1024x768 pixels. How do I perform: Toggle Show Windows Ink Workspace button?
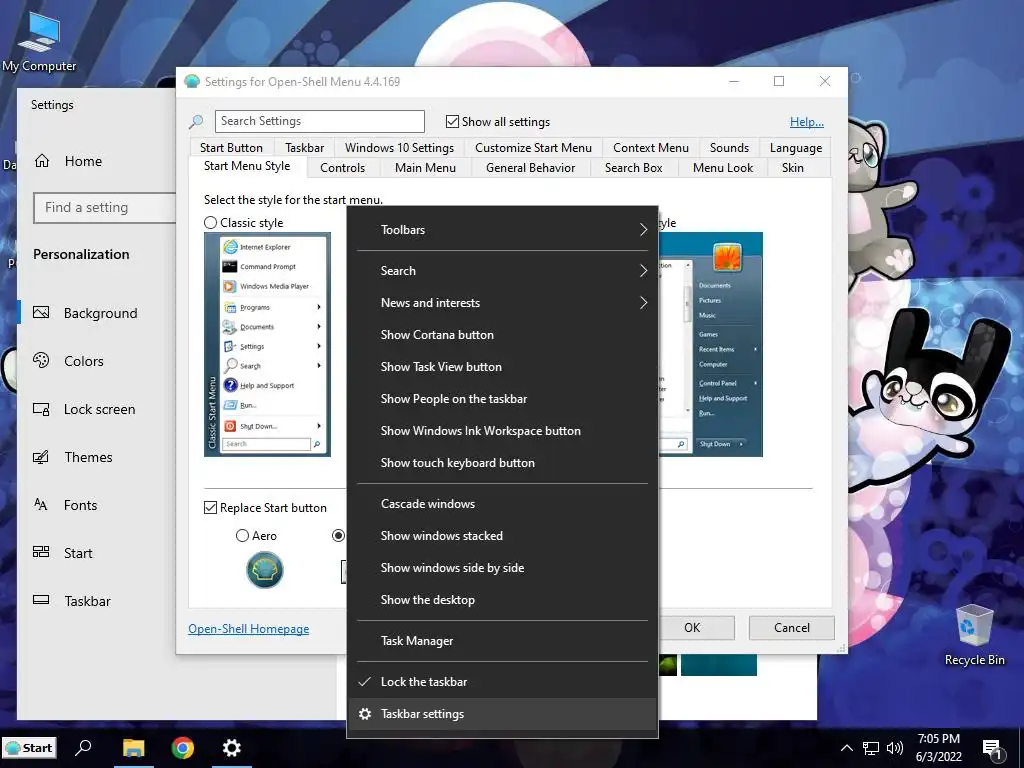502,430
